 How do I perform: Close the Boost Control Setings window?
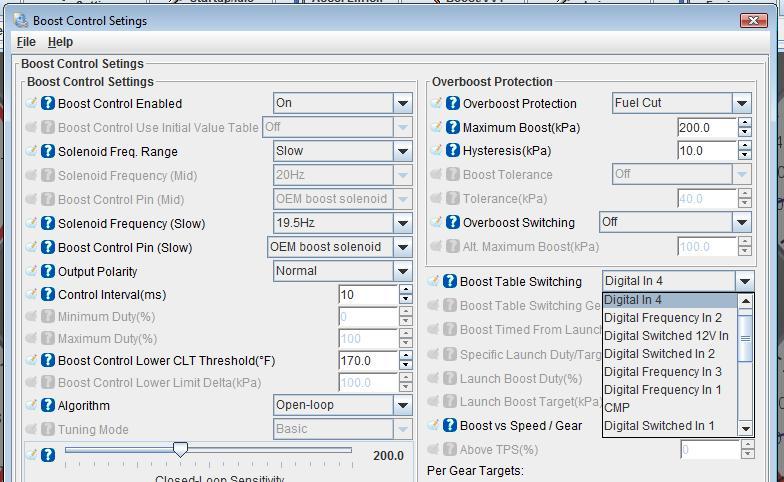[x=754, y=20]
